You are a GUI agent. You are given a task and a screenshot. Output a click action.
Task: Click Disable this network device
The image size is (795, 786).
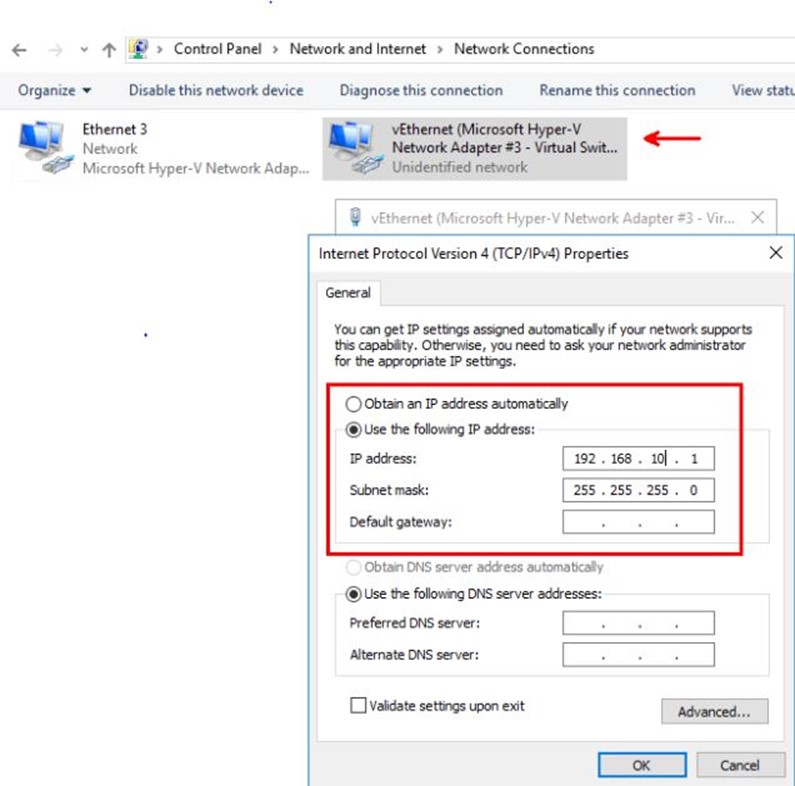pos(215,90)
